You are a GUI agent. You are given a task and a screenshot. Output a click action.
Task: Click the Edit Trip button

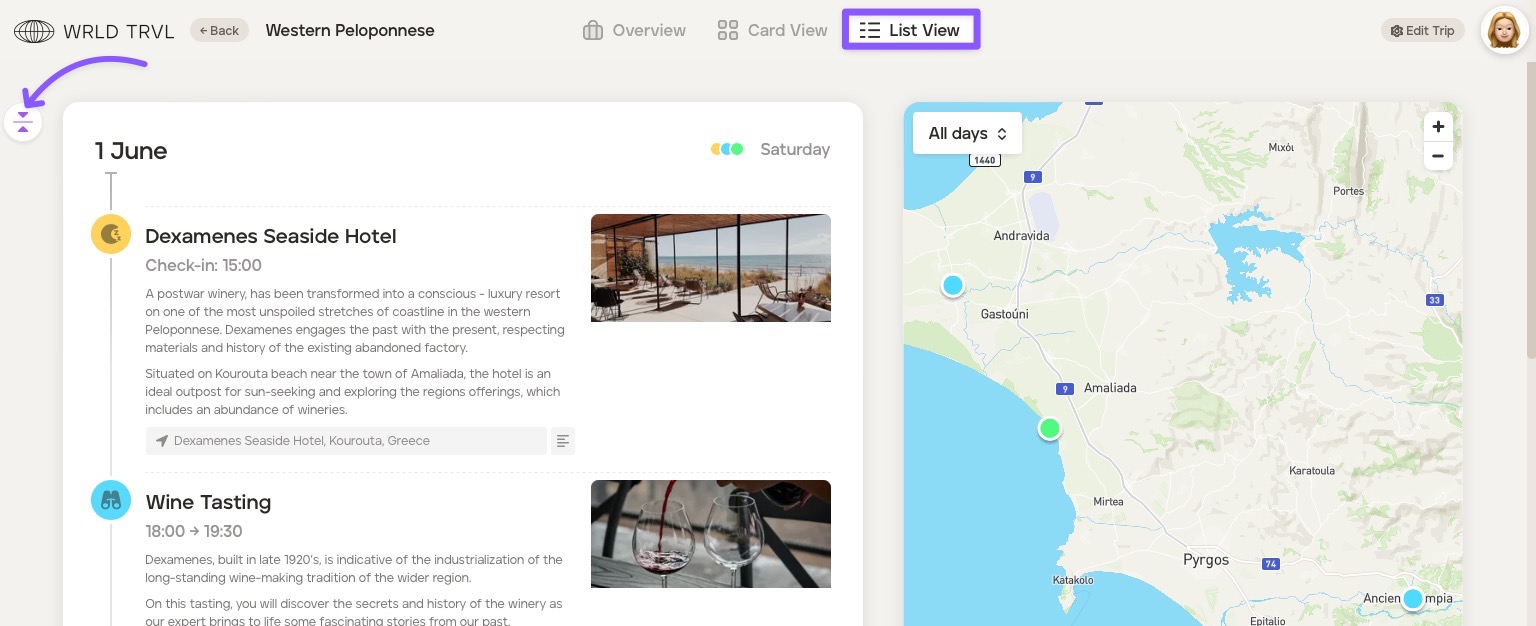[x=1422, y=31]
